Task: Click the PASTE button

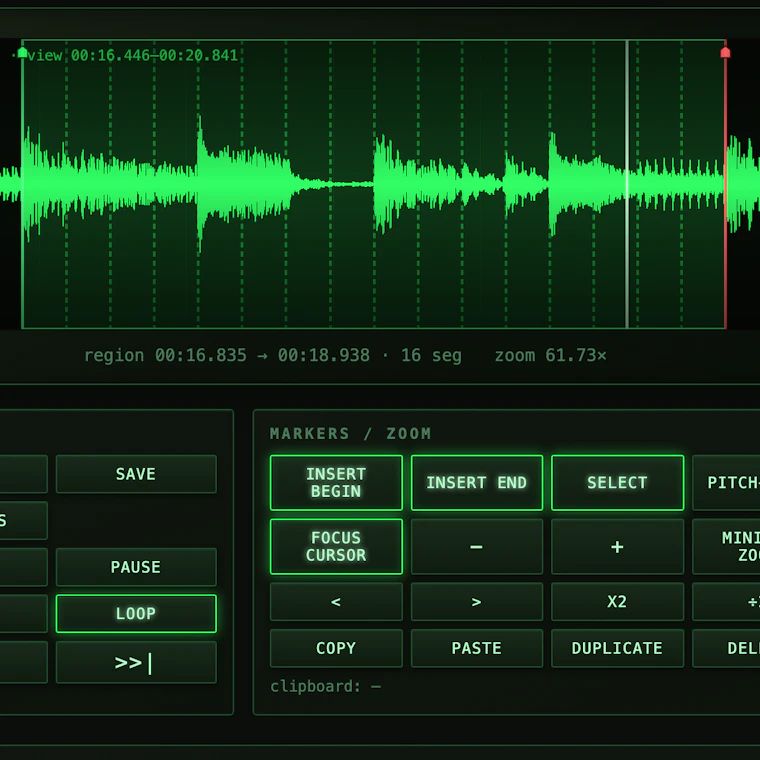Action: 477,649
